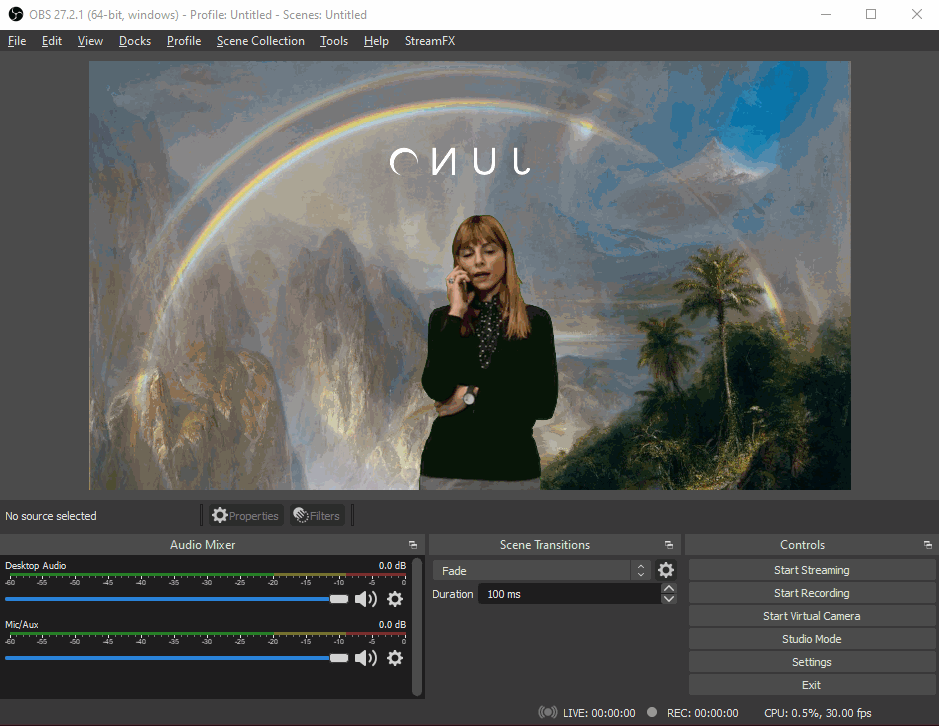Click the Audio Mixer vertical scrollbar
The height and width of the screenshot is (726, 939).
417,627
